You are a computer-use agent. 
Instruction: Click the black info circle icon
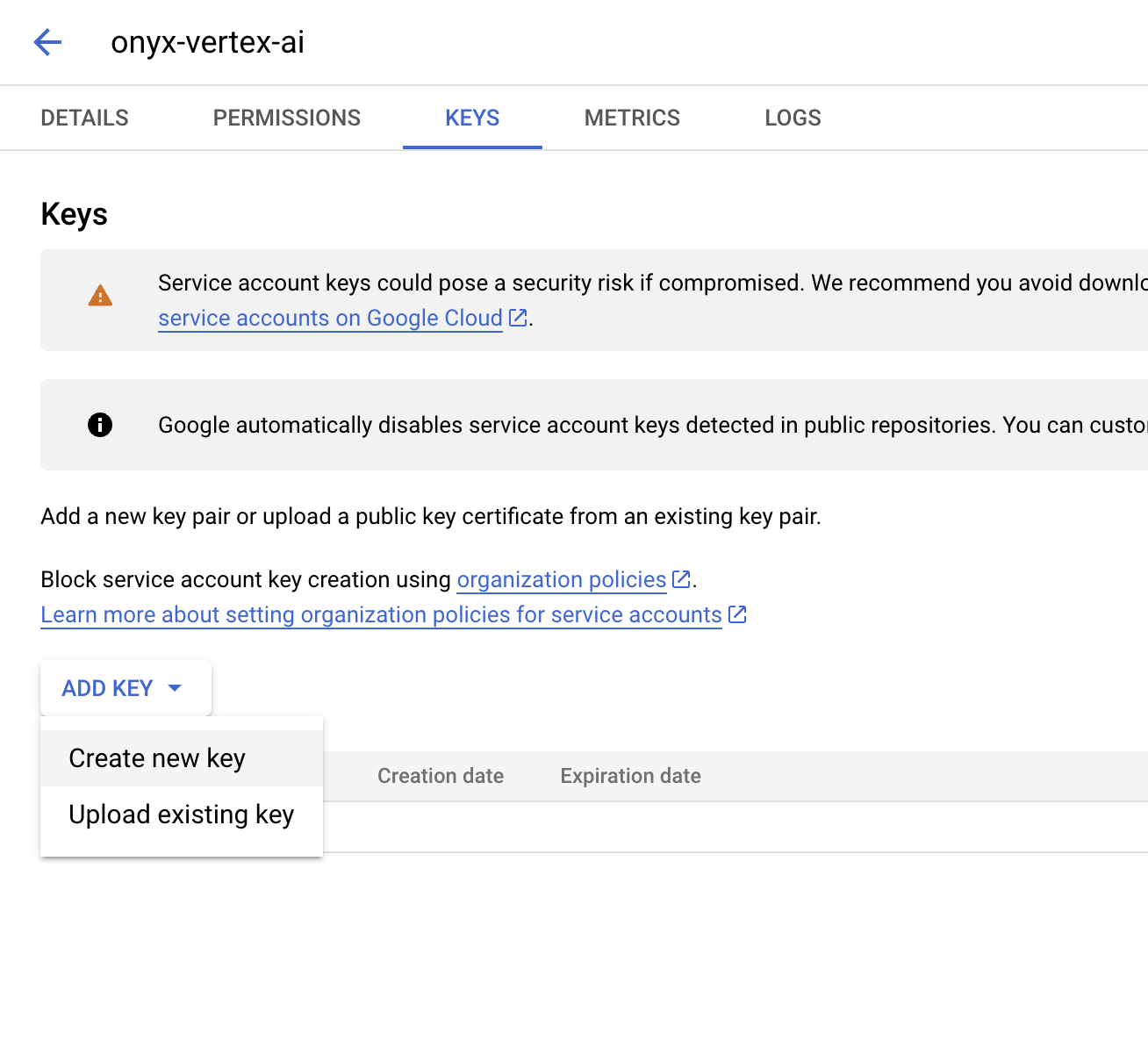[x=100, y=425]
